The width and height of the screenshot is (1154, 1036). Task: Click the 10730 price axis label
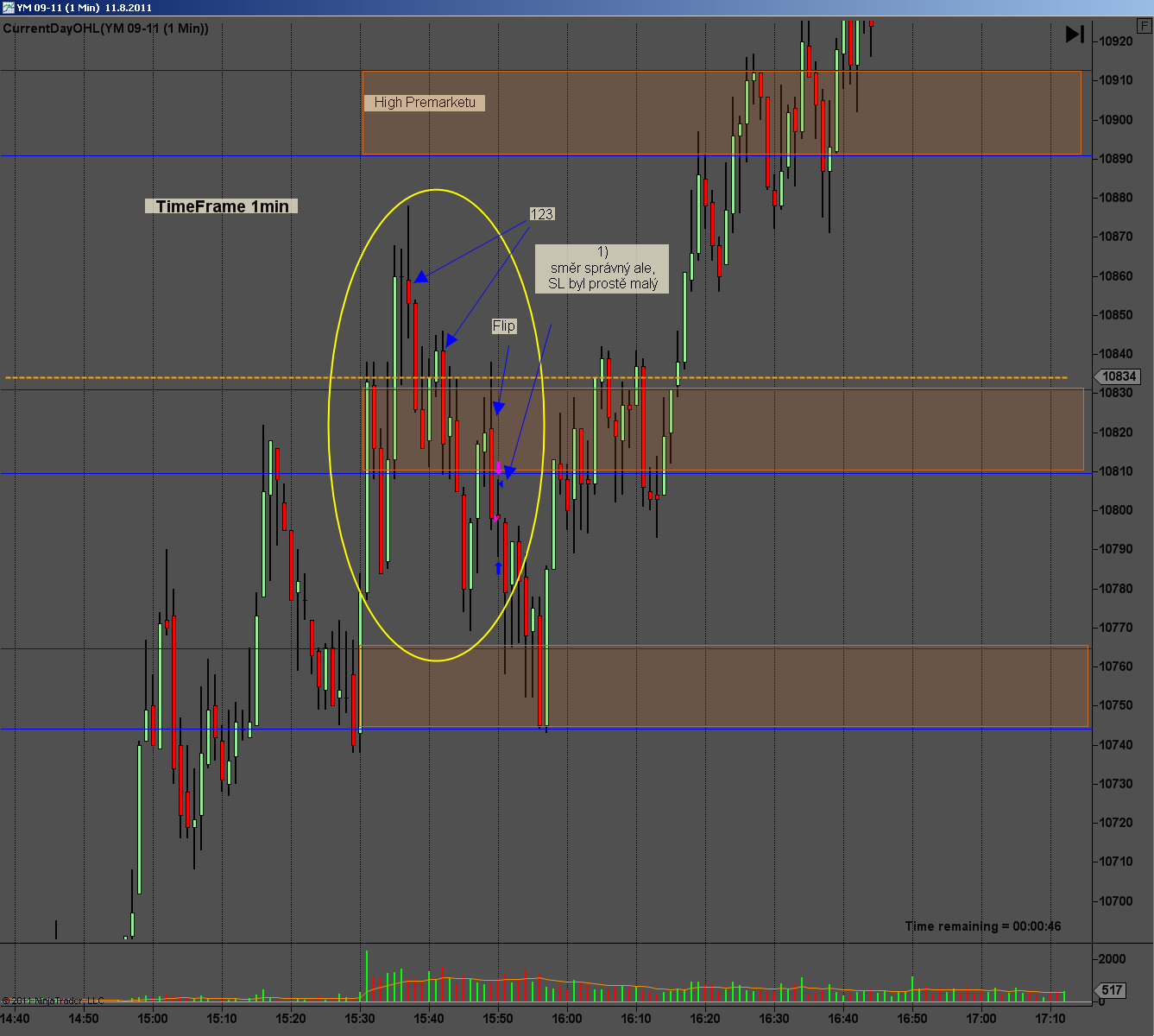coord(1114,784)
